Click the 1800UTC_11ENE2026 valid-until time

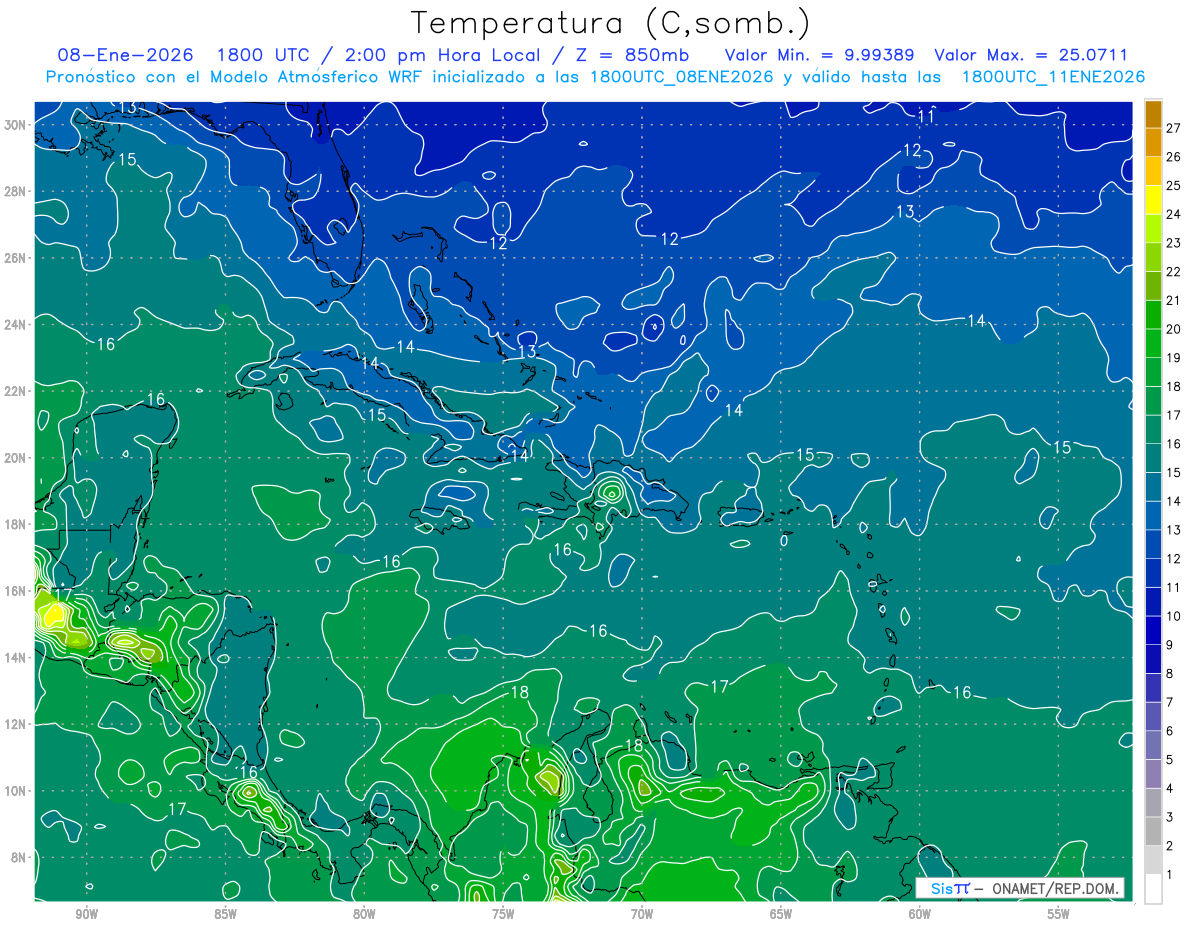1053,77
